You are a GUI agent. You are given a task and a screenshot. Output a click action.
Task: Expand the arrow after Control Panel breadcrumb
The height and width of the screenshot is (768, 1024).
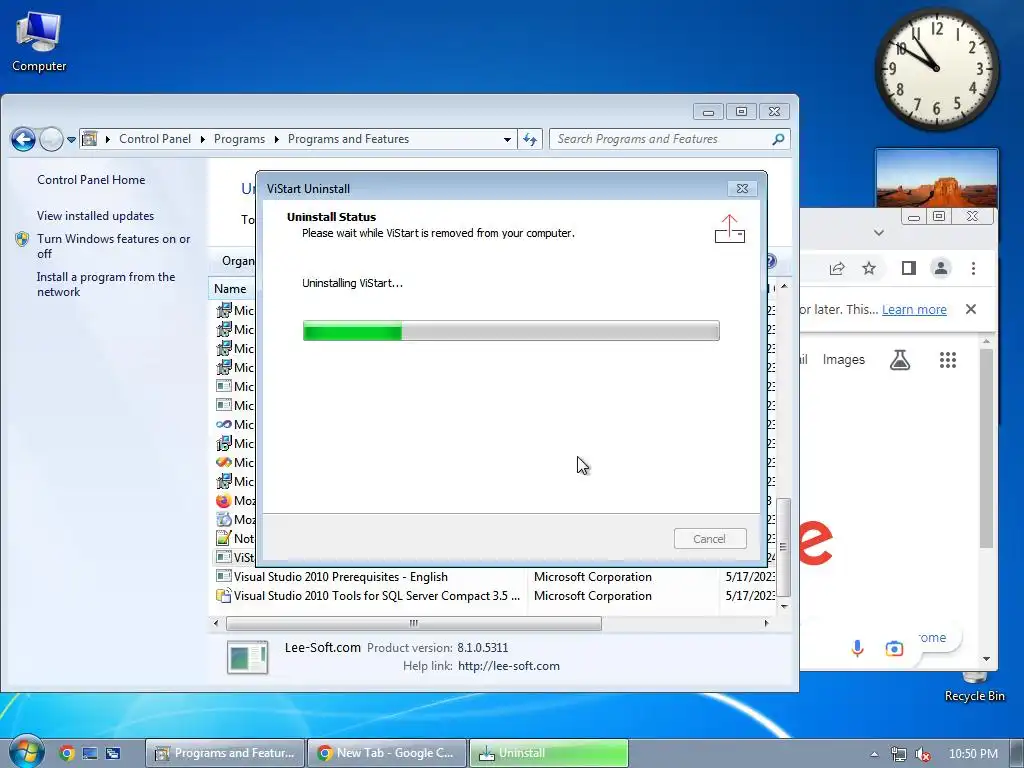202,140
